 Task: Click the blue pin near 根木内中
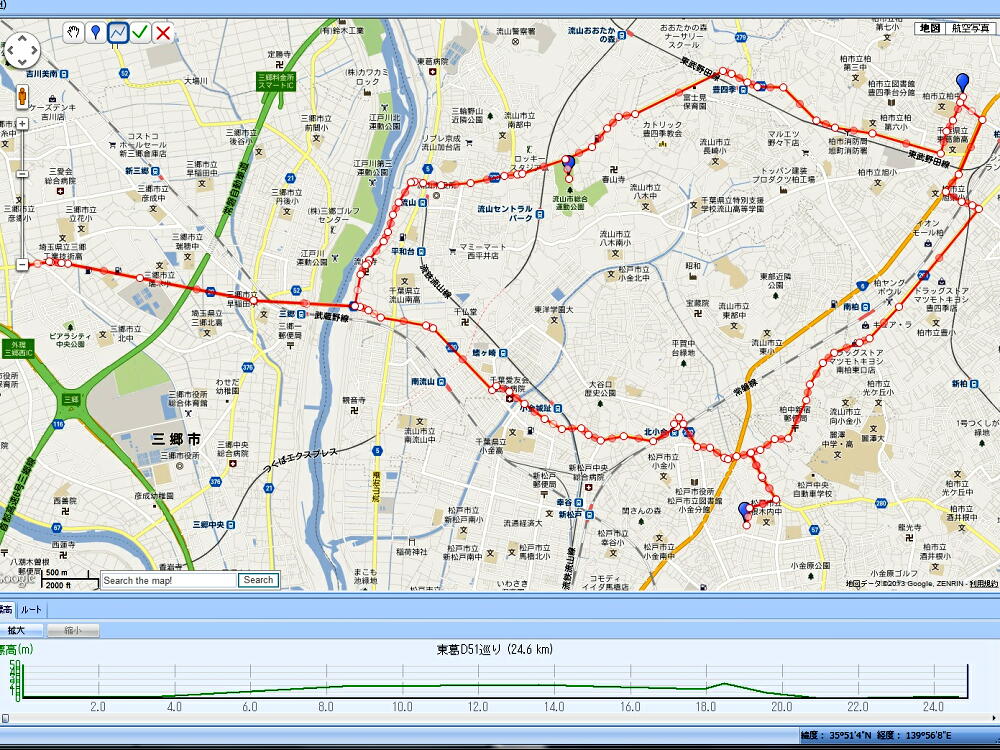tap(744, 511)
